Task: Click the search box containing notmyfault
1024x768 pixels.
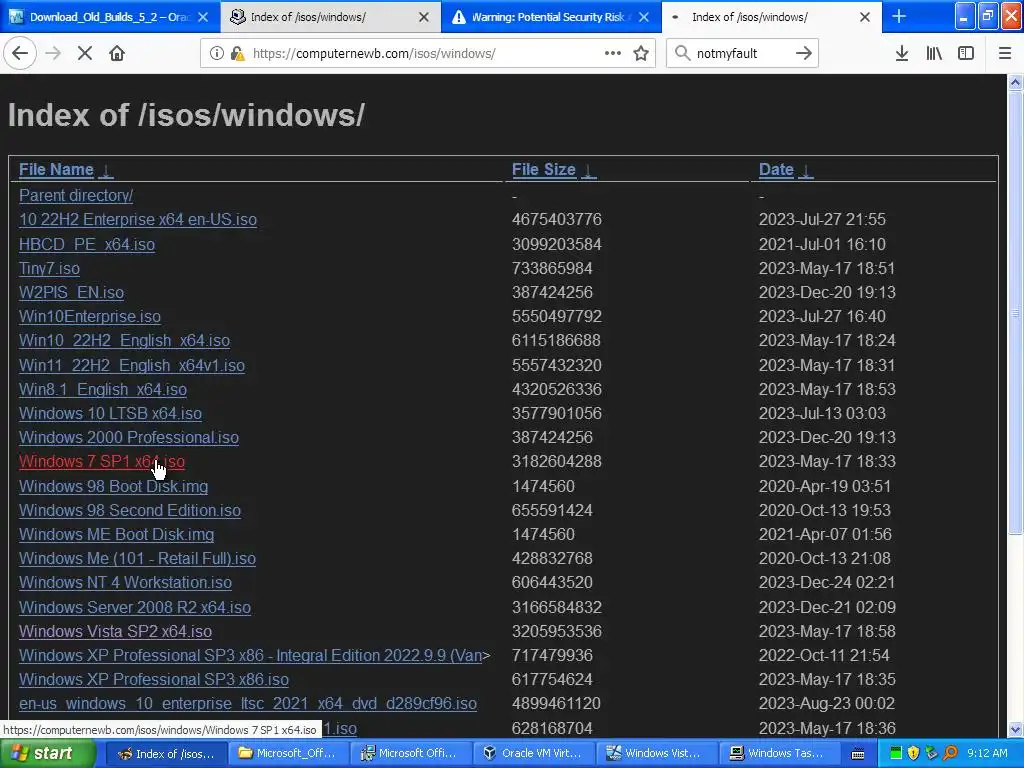Action: click(741, 53)
